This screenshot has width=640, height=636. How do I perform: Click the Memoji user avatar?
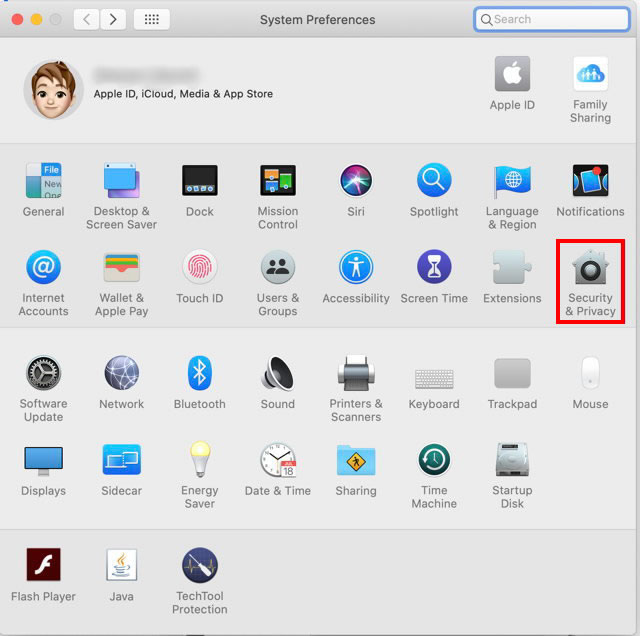click(53, 90)
